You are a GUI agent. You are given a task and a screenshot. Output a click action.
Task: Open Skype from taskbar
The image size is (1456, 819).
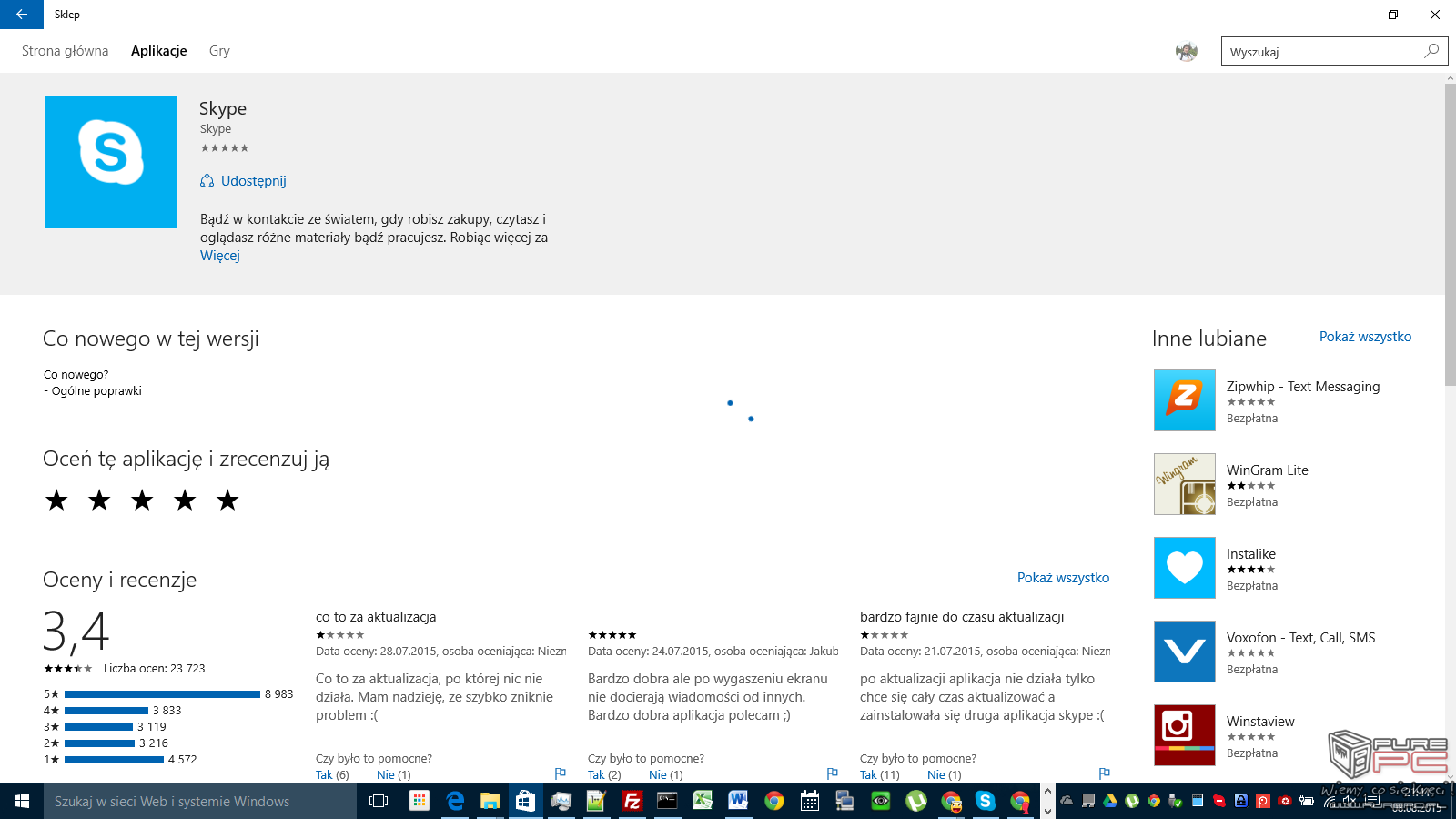[x=986, y=801]
